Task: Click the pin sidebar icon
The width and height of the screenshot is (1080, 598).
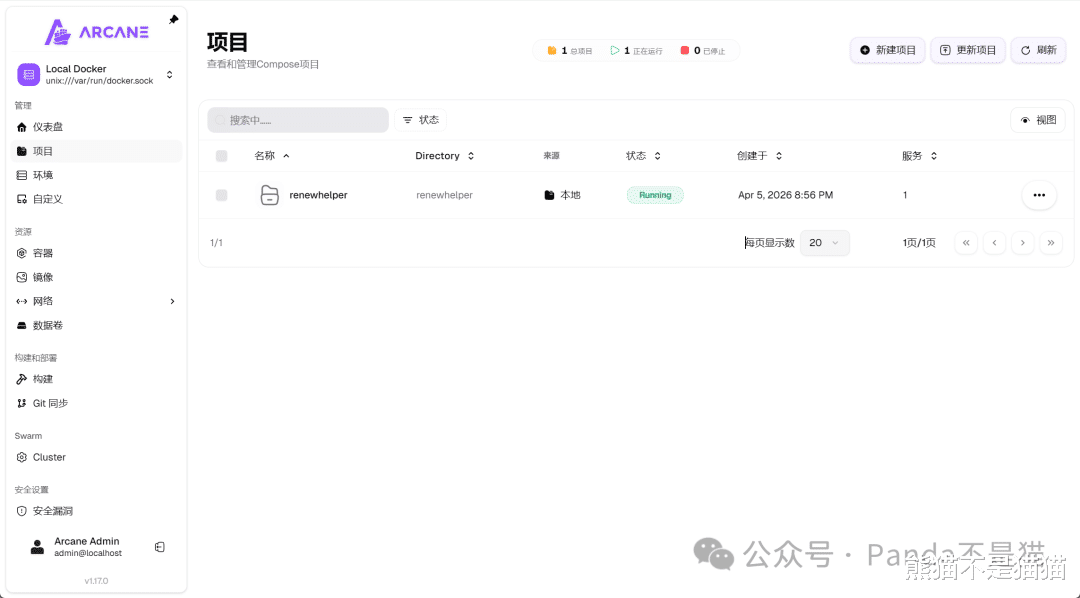Action: coord(174,19)
